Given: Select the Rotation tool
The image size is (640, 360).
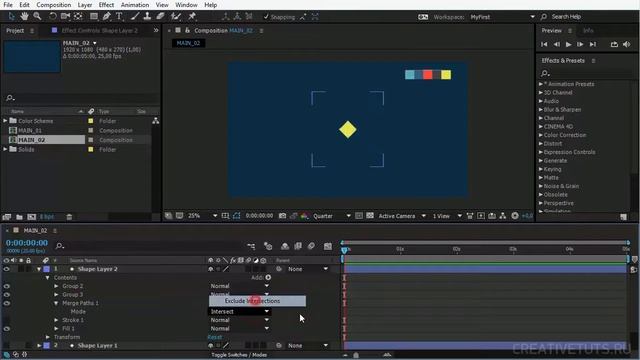Looking at the screenshot, I should tap(53, 16).
